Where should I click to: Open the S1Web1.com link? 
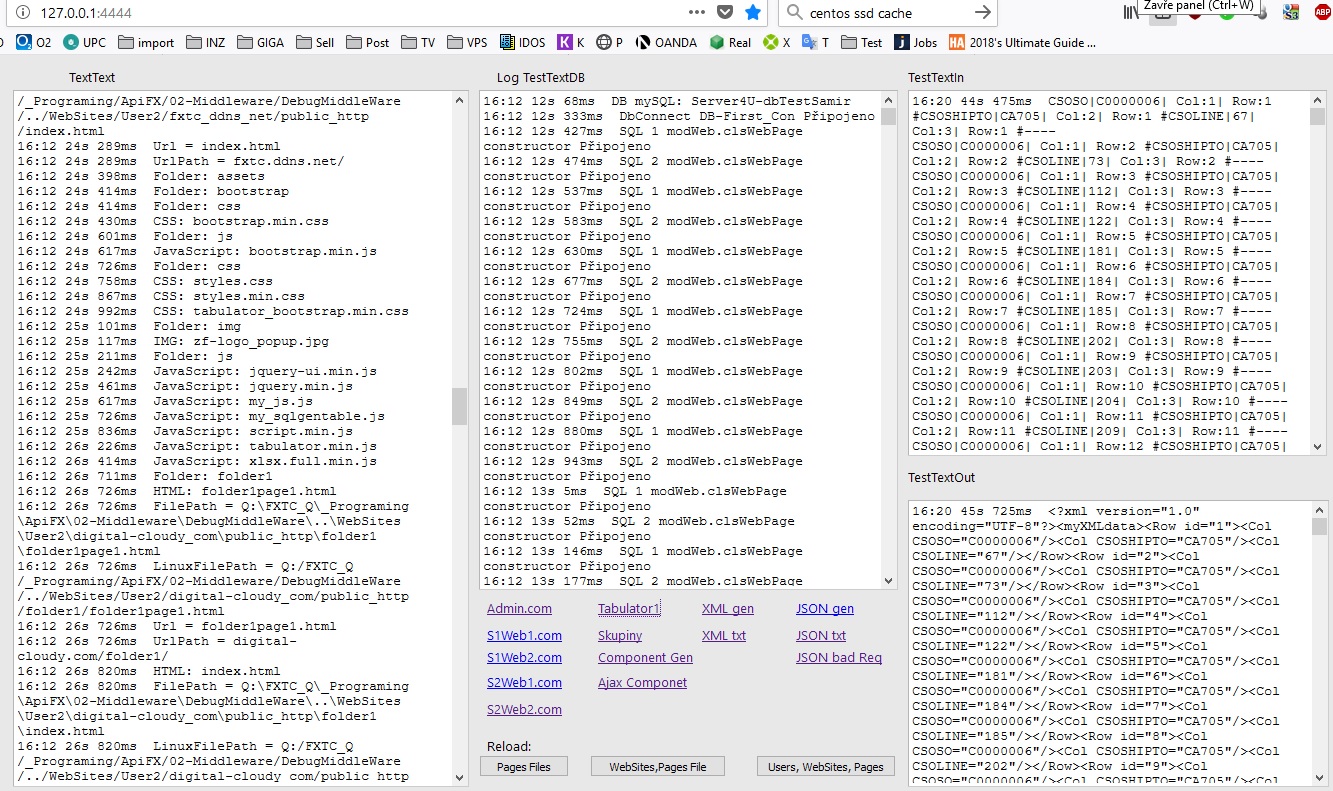pyautogui.click(x=524, y=636)
